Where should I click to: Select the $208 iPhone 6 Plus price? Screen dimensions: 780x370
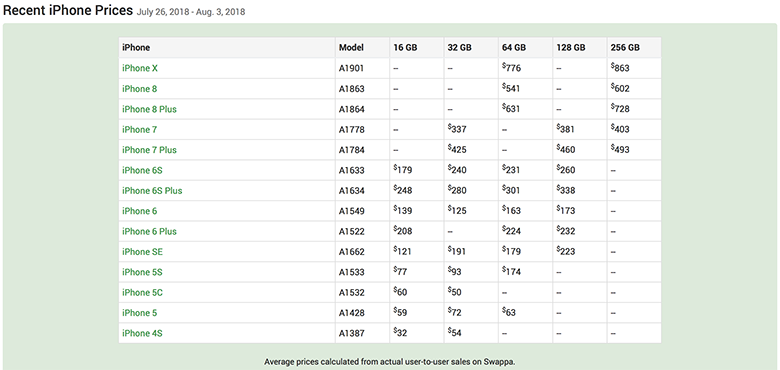(402, 231)
